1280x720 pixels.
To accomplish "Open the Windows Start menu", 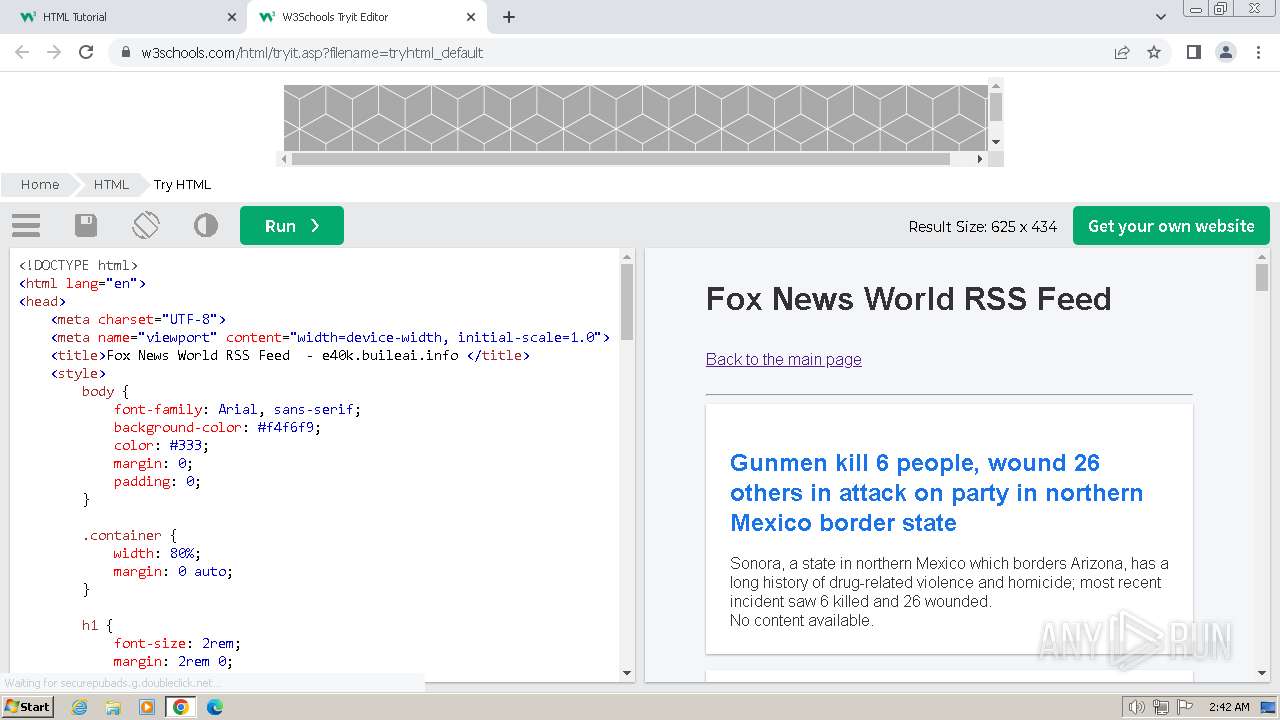I will (x=27, y=706).
